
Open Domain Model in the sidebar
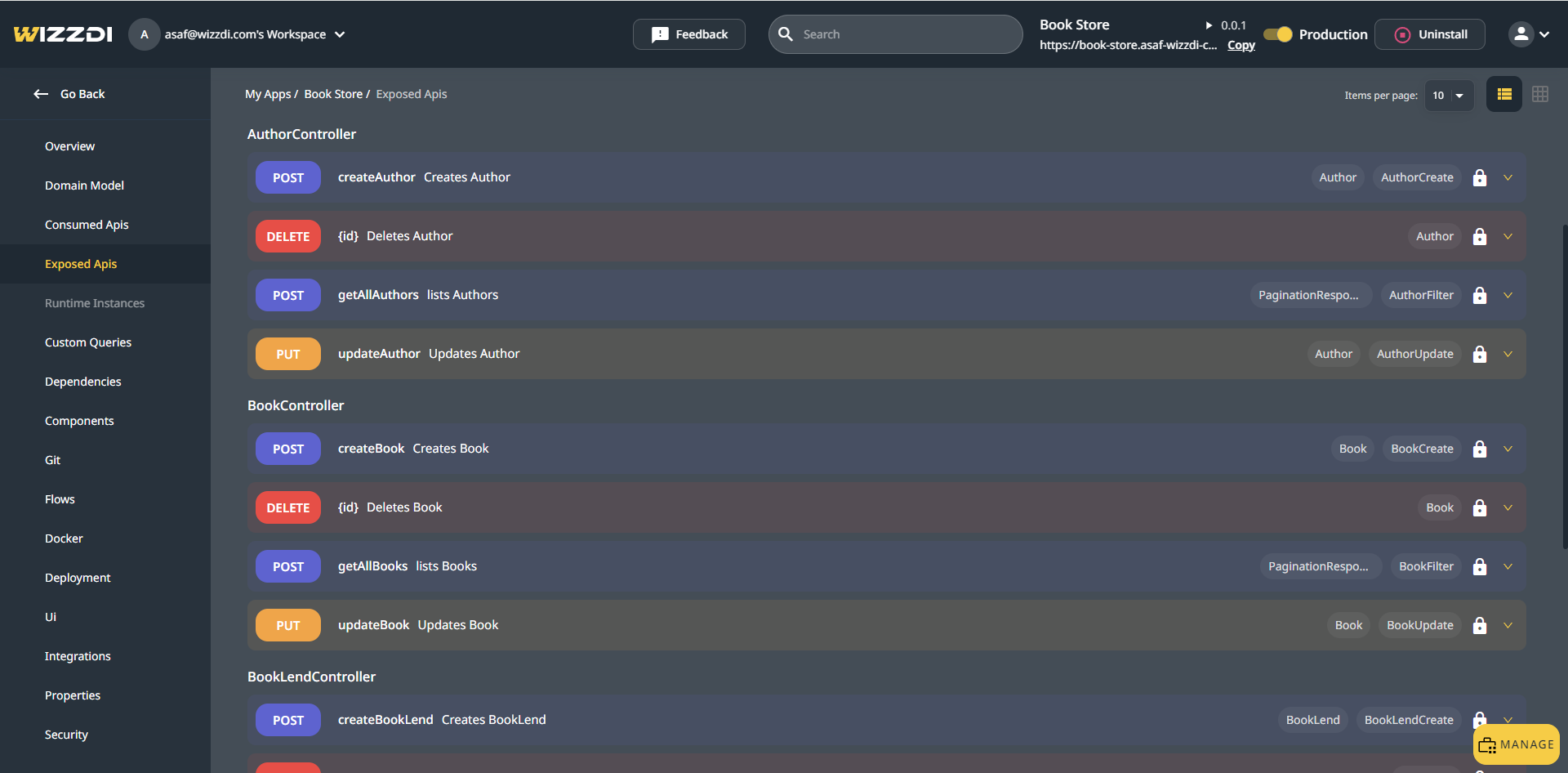point(84,185)
